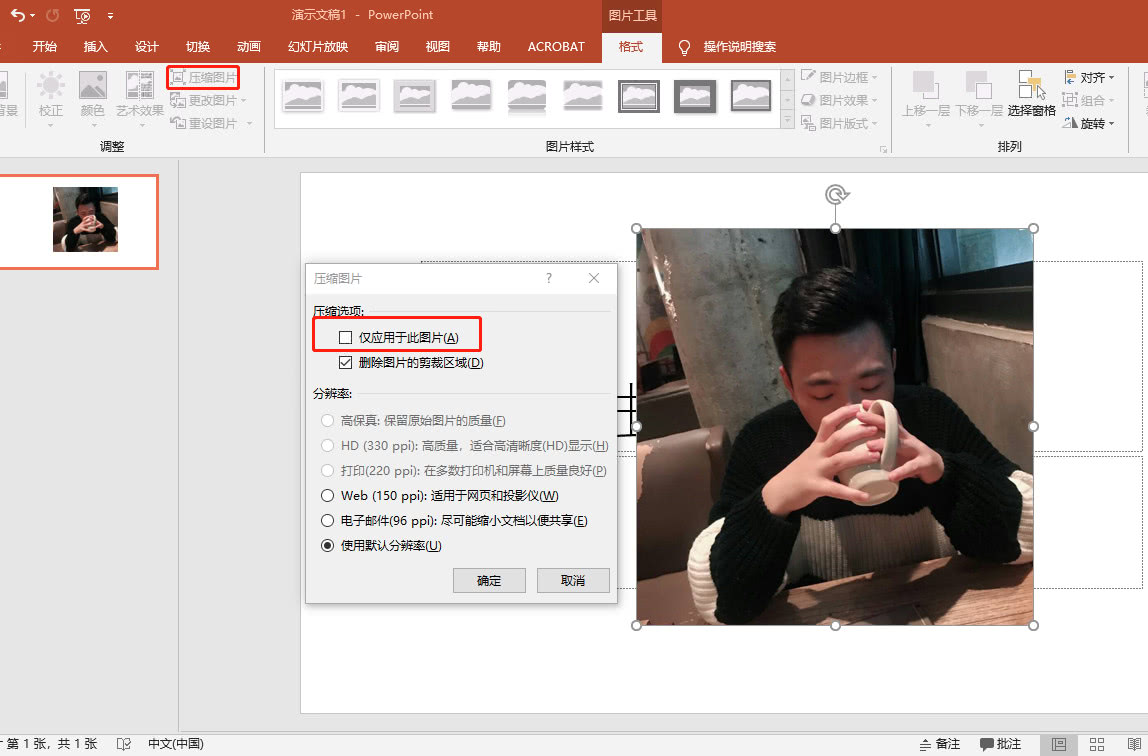Open 批注 comments from status bar

pyautogui.click(x=1001, y=744)
